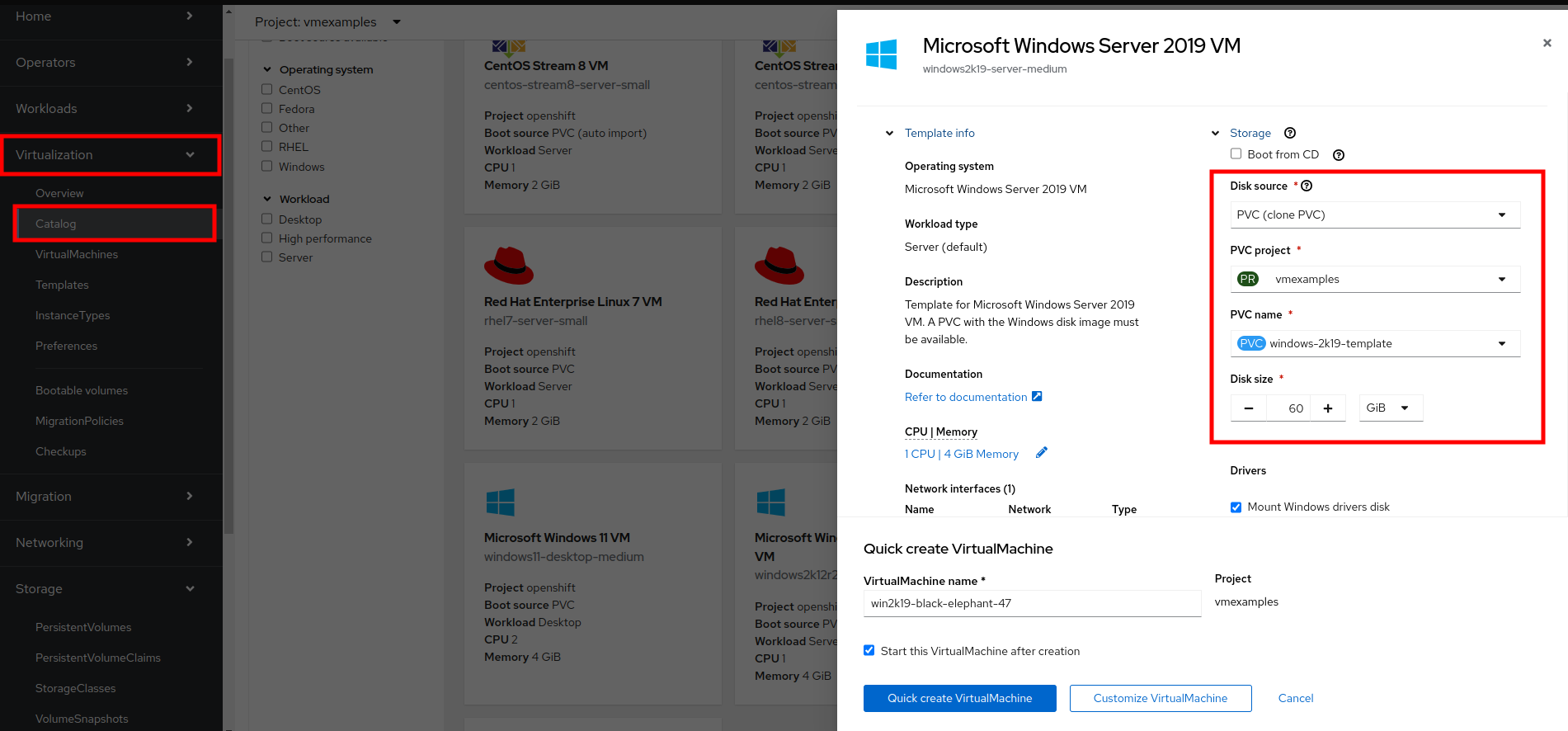Open Preferences in the sidebar
1568x731 pixels.
coord(66,346)
